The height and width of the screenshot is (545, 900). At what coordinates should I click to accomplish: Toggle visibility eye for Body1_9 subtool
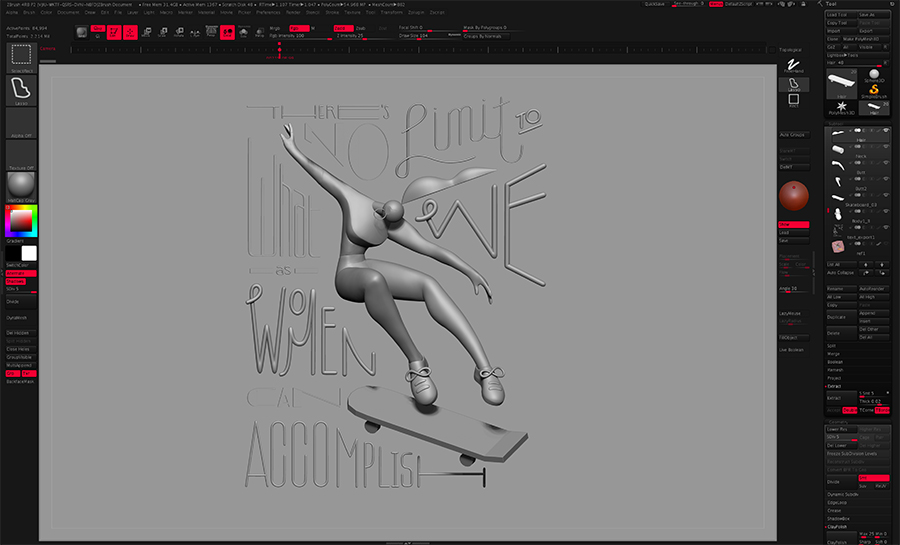click(886, 211)
